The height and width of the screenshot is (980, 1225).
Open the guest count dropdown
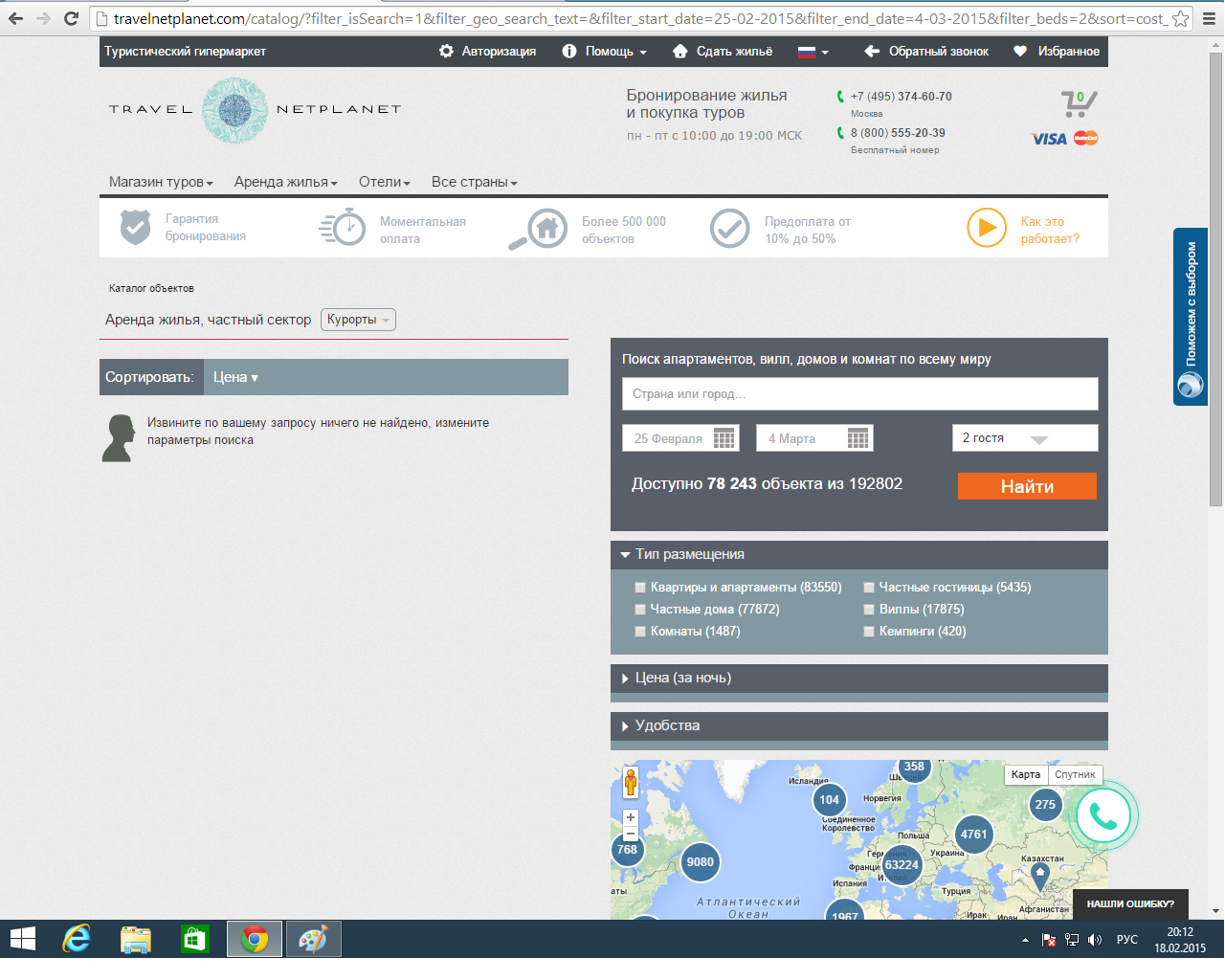1024,438
